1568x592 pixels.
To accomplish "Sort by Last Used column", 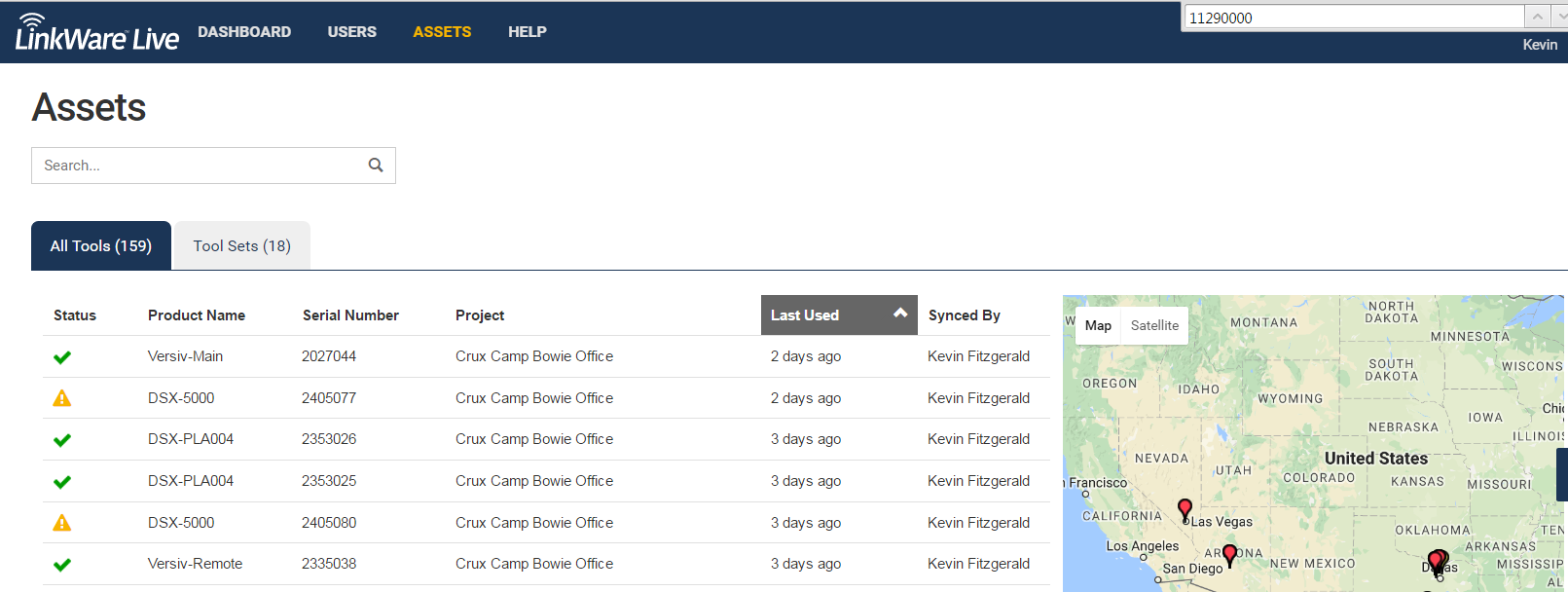I will point(839,315).
